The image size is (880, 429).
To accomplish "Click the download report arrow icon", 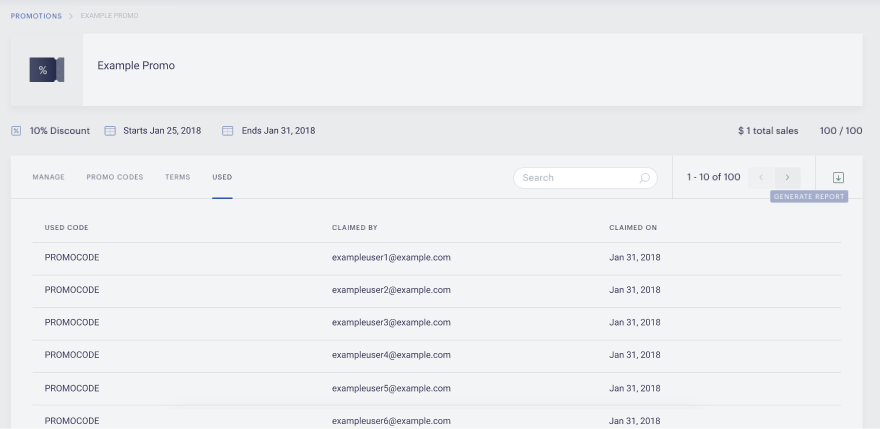I will click(x=838, y=177).
